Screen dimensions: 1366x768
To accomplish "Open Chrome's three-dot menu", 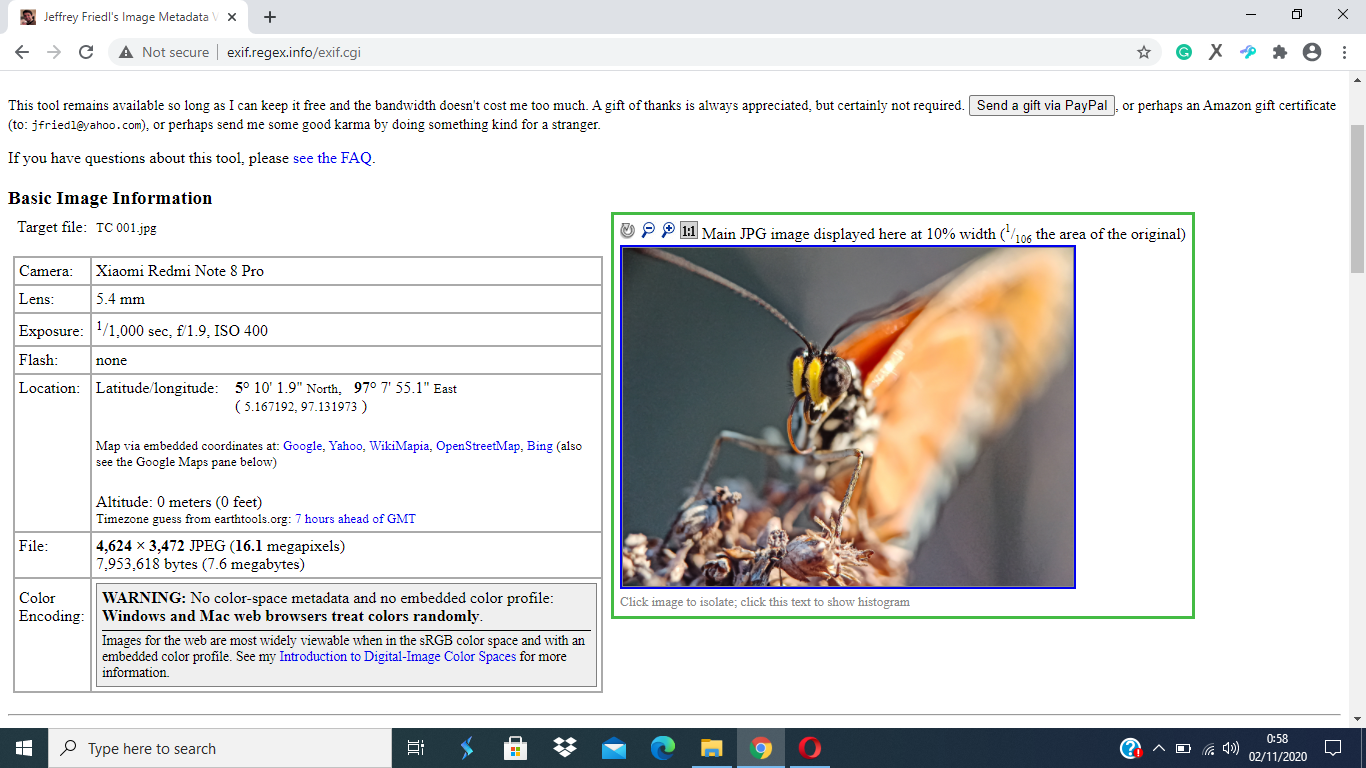I will point(1344,52).
